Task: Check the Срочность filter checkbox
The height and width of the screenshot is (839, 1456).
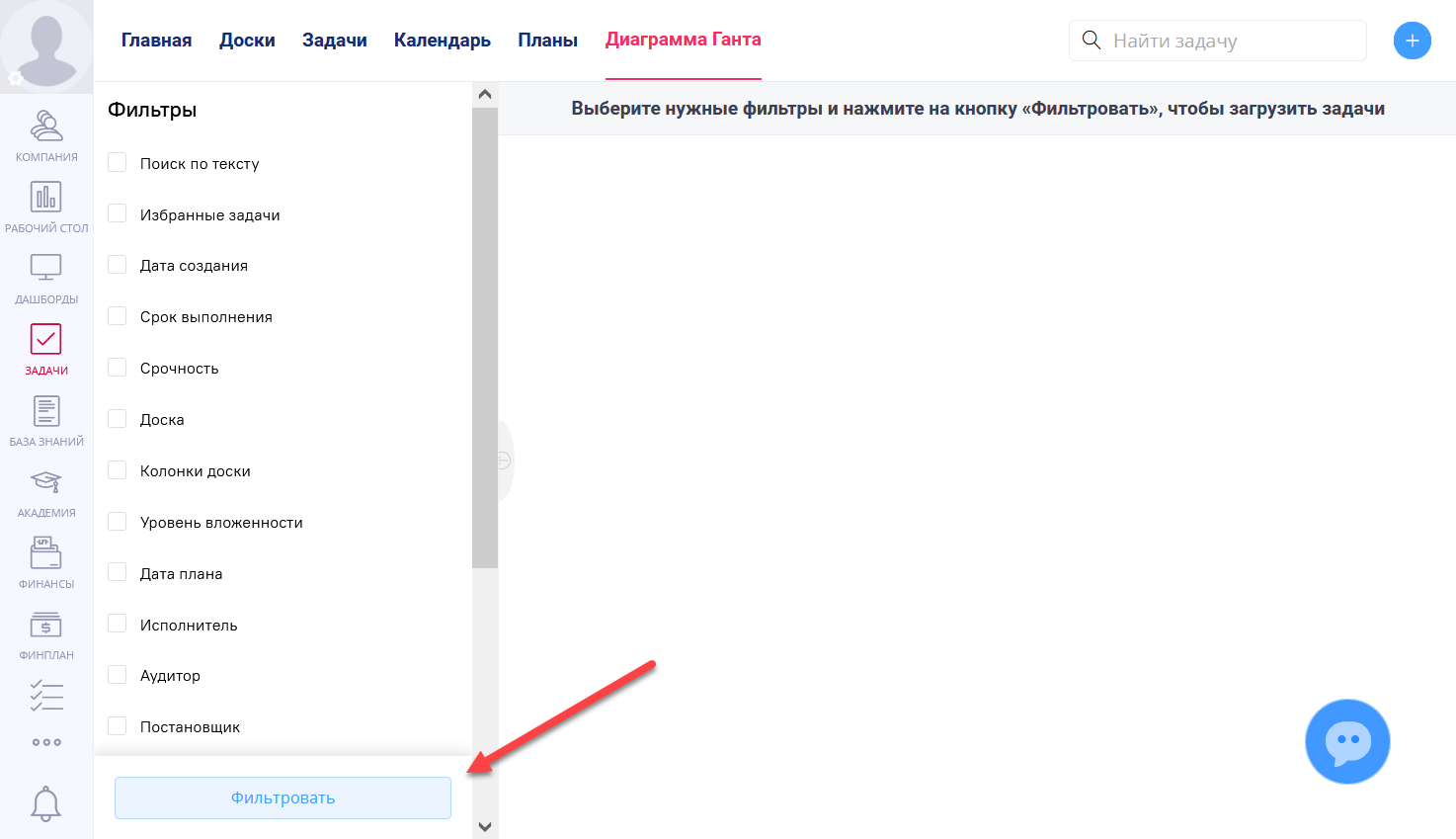Action: coord(118,368)
